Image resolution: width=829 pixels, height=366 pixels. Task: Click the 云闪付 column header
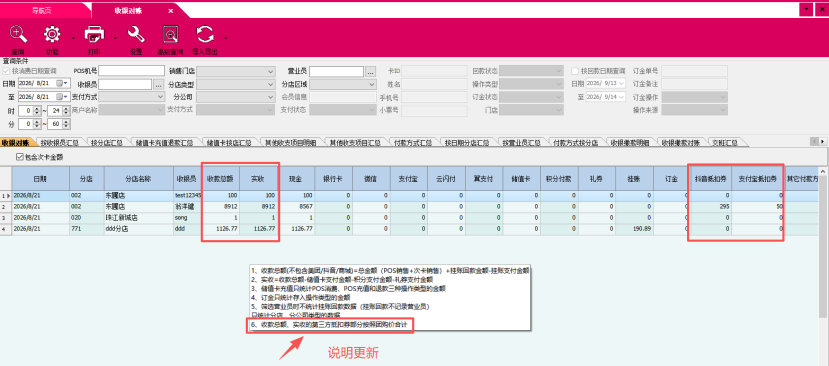tap(447, 179)
